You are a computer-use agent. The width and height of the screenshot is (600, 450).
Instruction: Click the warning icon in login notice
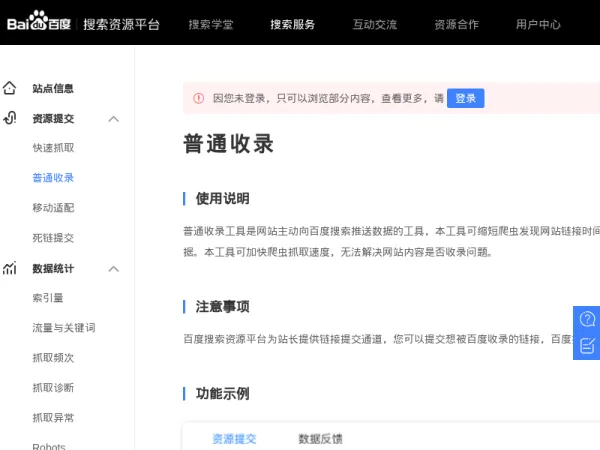tap(199, 98)
